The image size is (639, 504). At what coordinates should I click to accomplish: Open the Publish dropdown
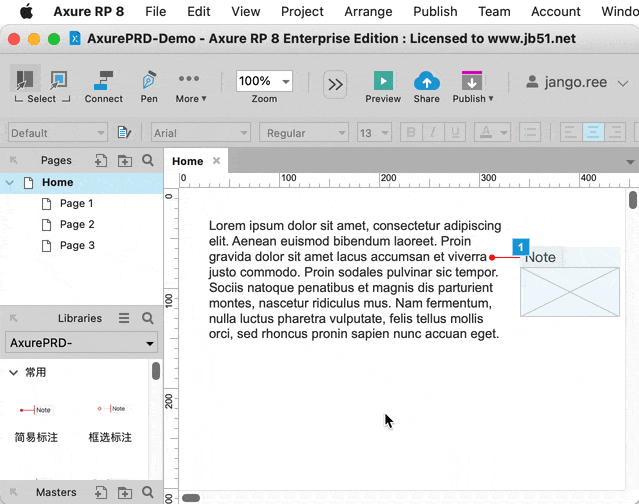473,86
